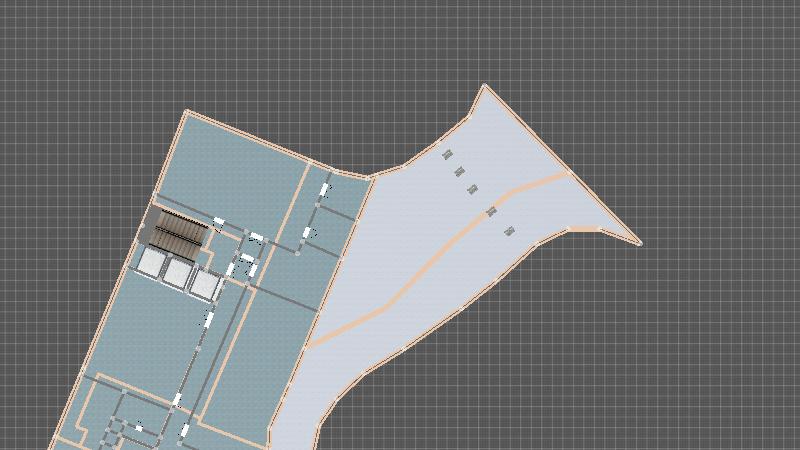This screenshot has height=450, width=800.
Task: Select the bottommost small gray marker
Action: coord(509,231)
